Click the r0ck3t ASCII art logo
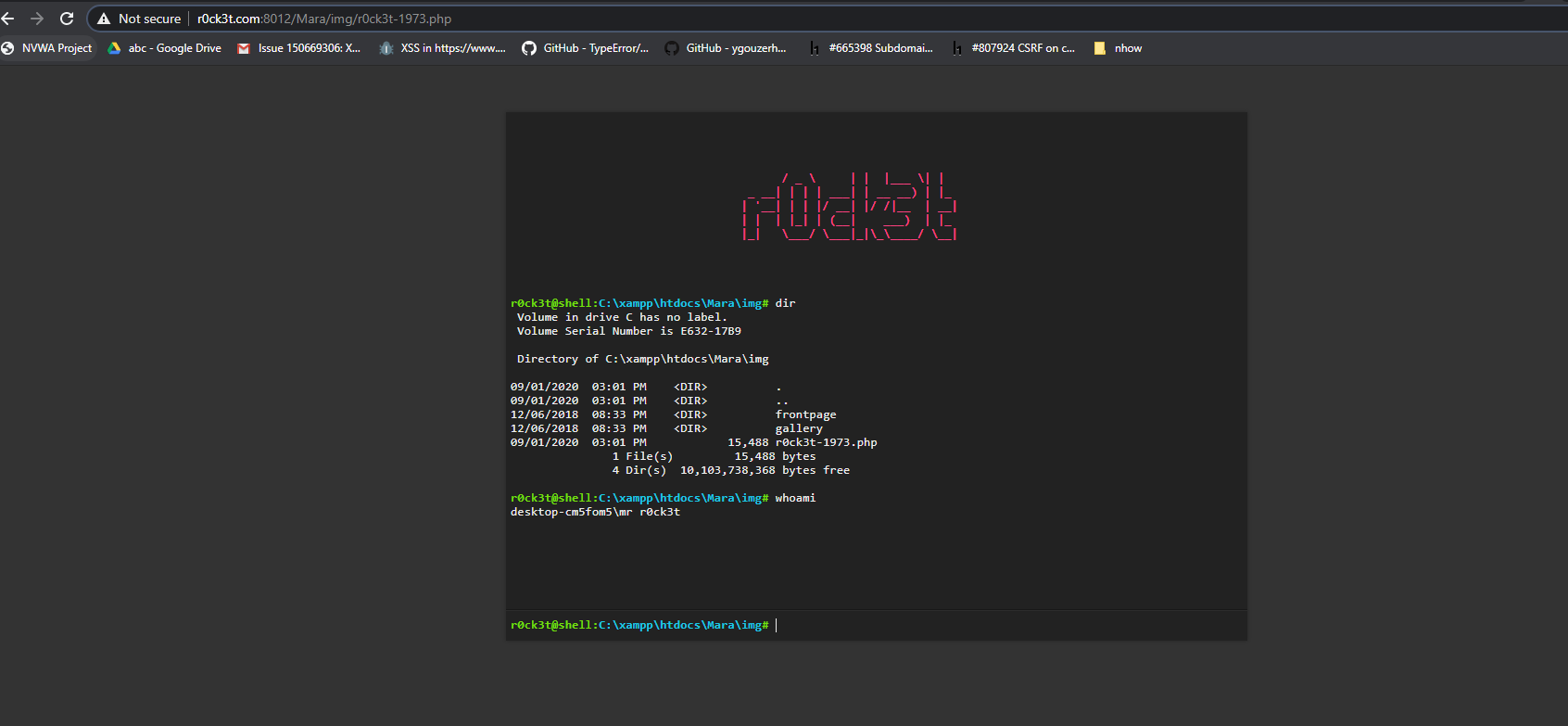Viewport: 1568px width, 726px height. pos(850,207)
